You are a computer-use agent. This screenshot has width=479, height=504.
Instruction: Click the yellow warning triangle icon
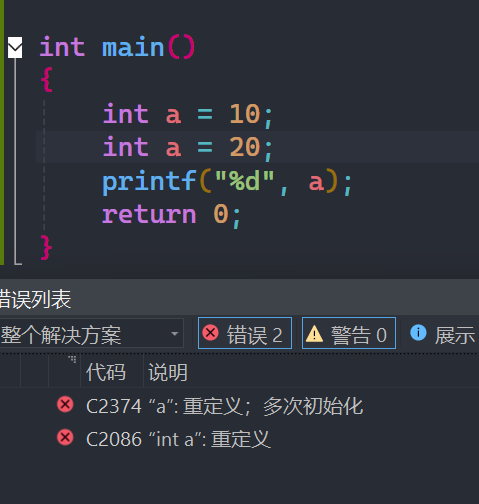tap(314, 334)
